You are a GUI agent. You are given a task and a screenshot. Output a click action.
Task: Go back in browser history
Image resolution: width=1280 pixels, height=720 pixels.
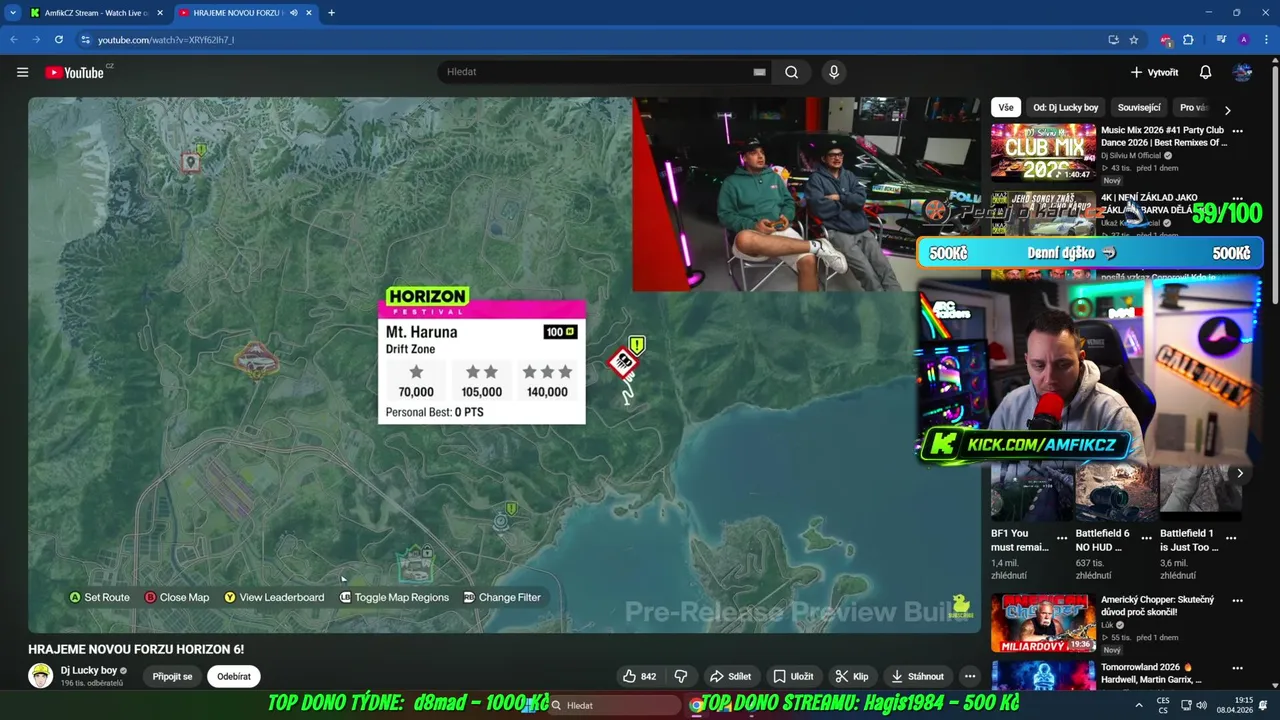point(14,40)
